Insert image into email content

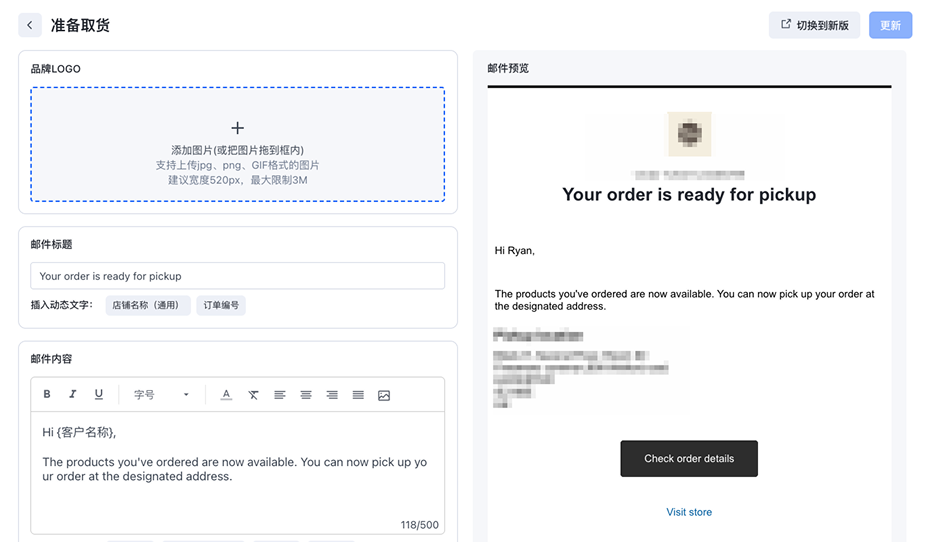384,395
